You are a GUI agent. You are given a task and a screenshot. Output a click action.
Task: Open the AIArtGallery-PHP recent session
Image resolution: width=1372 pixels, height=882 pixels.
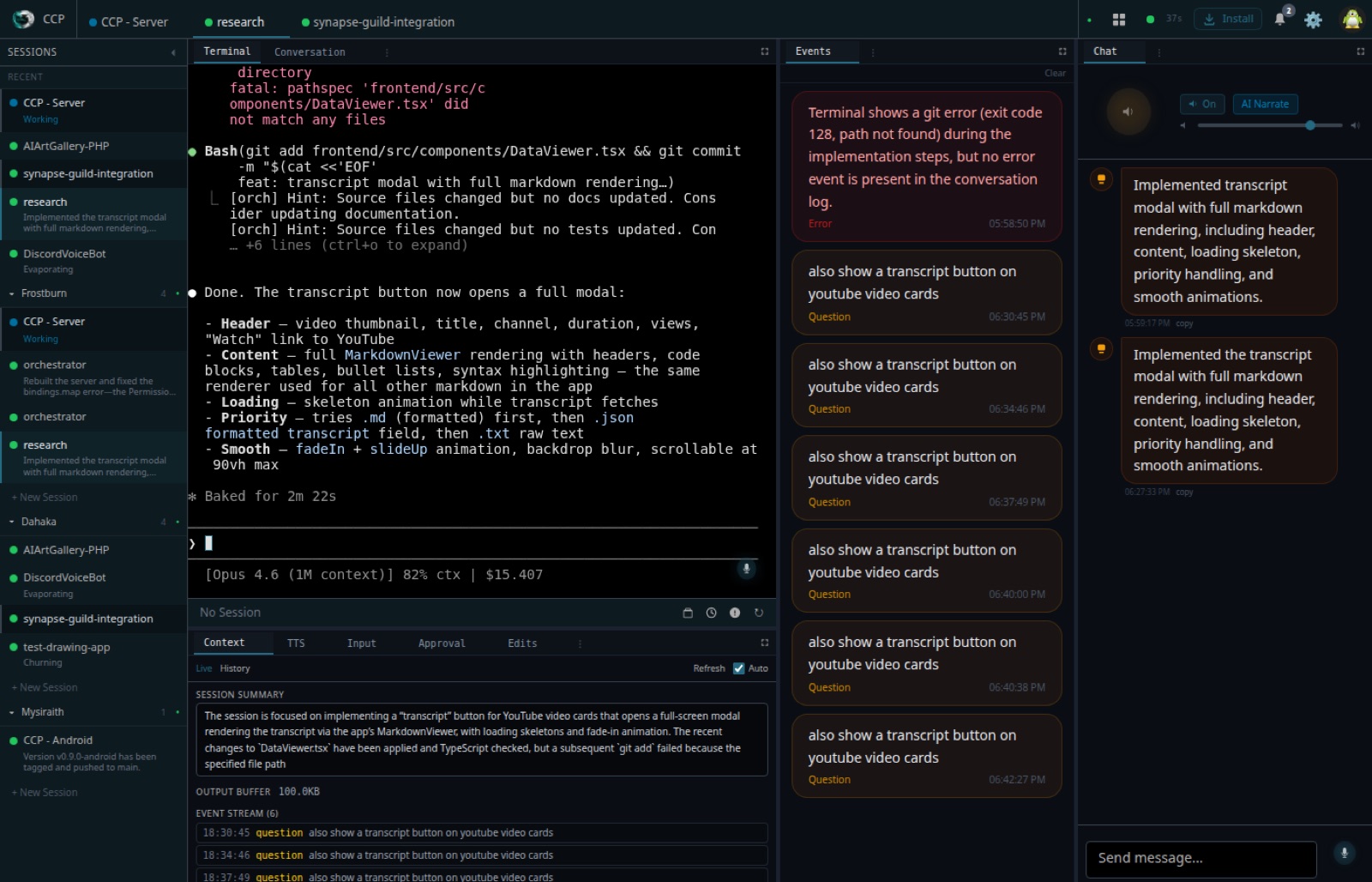coord(93,146)
